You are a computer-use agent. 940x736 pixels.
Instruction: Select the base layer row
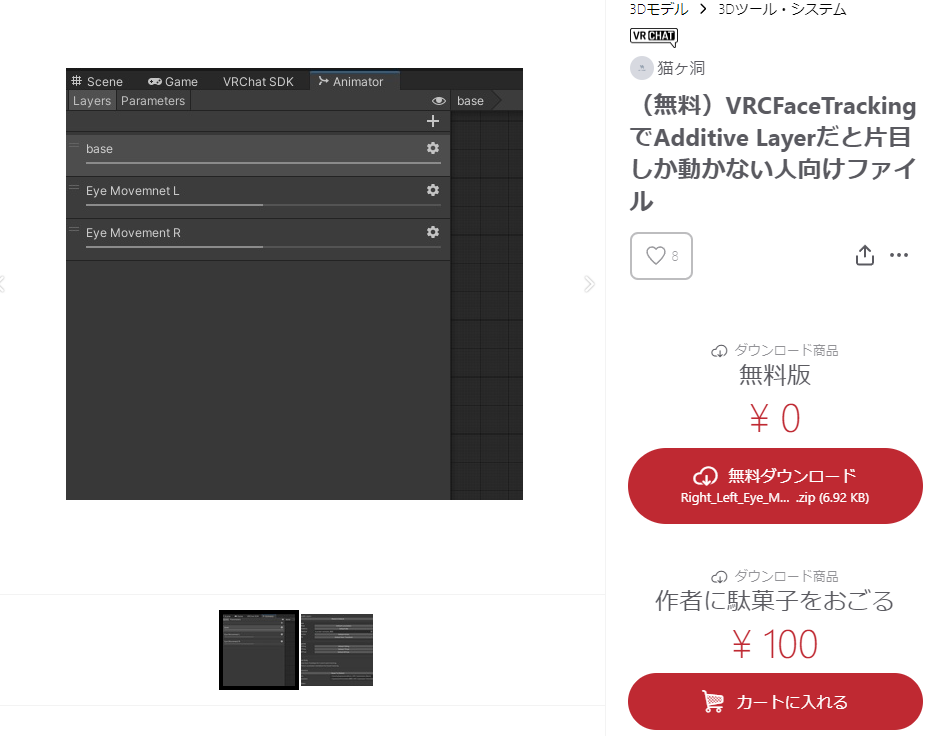pos(258,154)
